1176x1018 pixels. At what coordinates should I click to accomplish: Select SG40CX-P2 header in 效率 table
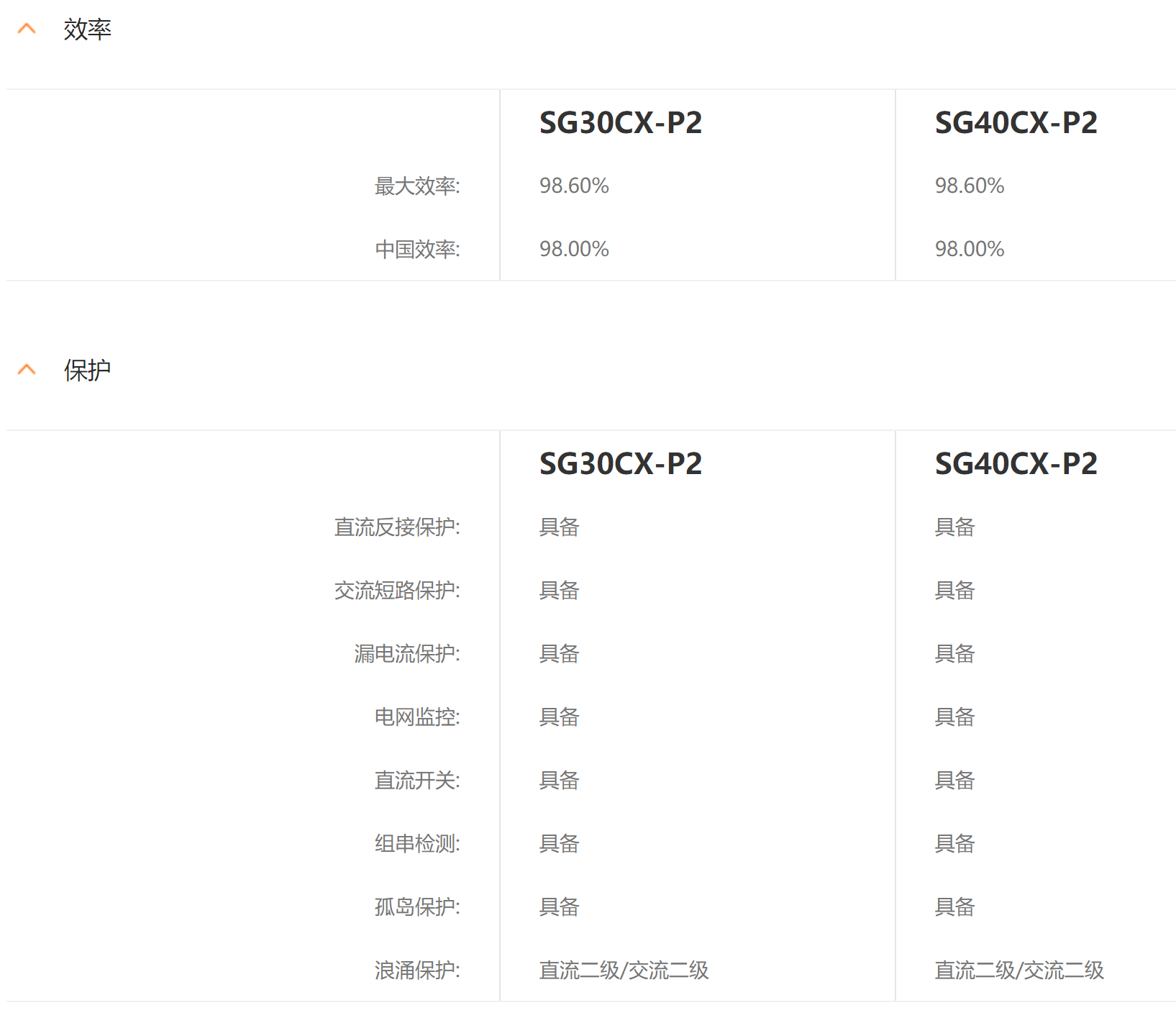(x=1016, y=123)
